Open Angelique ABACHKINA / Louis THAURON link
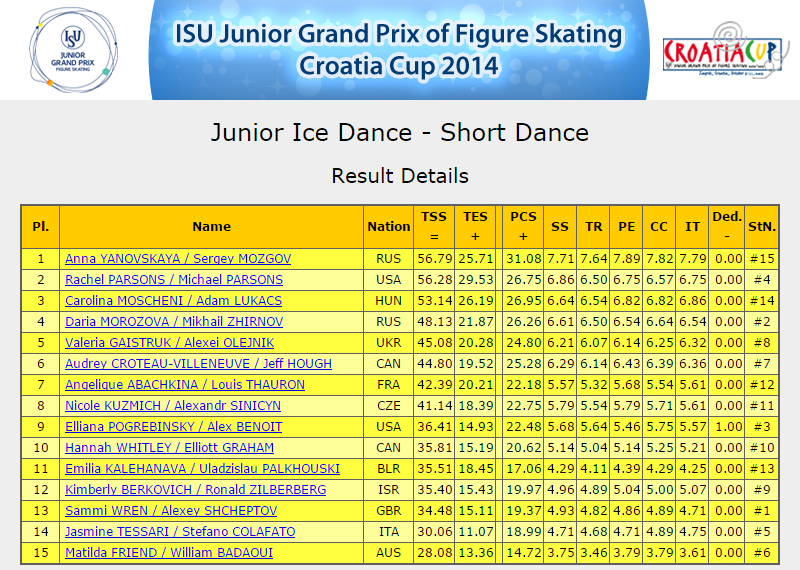 [185, 384]
